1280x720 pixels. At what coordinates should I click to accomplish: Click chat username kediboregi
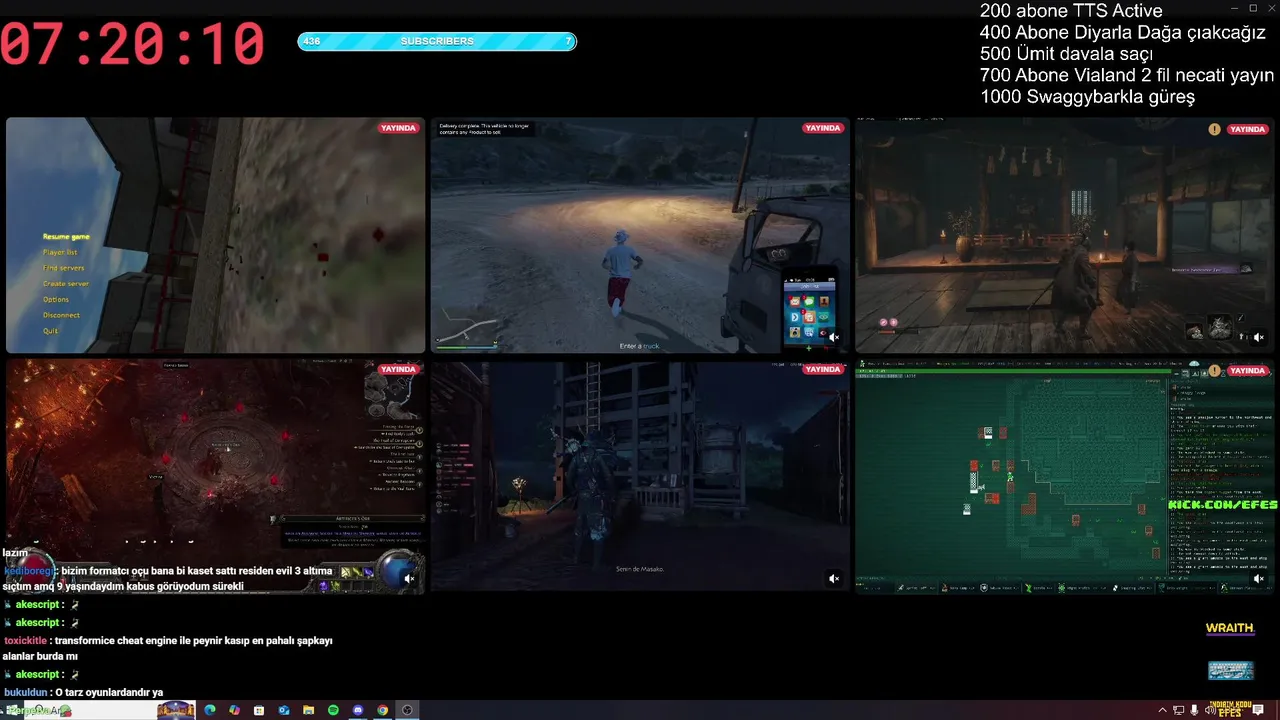tap(29, 570)
